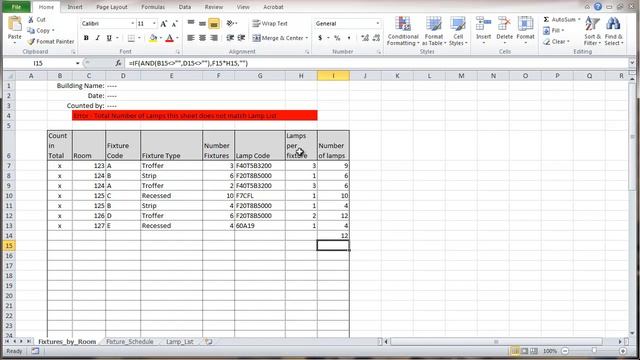The image size is (640, 360).
Task: Open the Lamp_List sheet tab
Action: coord(180,342)
